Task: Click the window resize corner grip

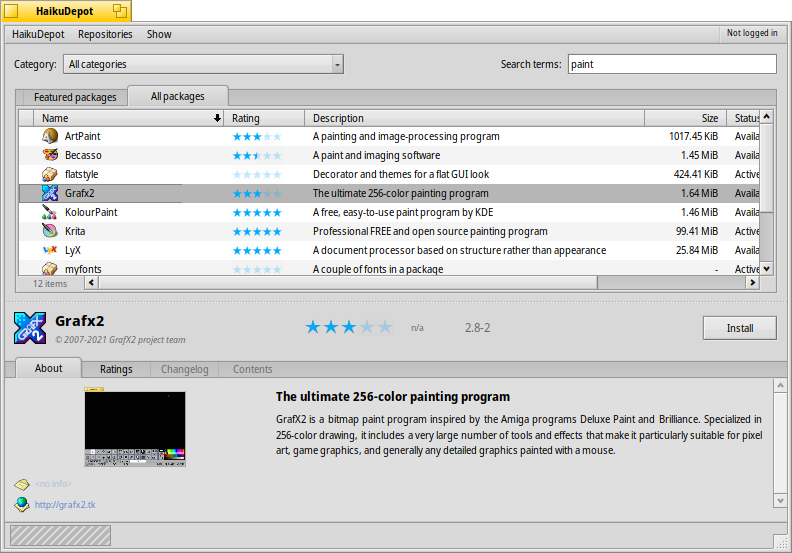Action: [781, 542]
